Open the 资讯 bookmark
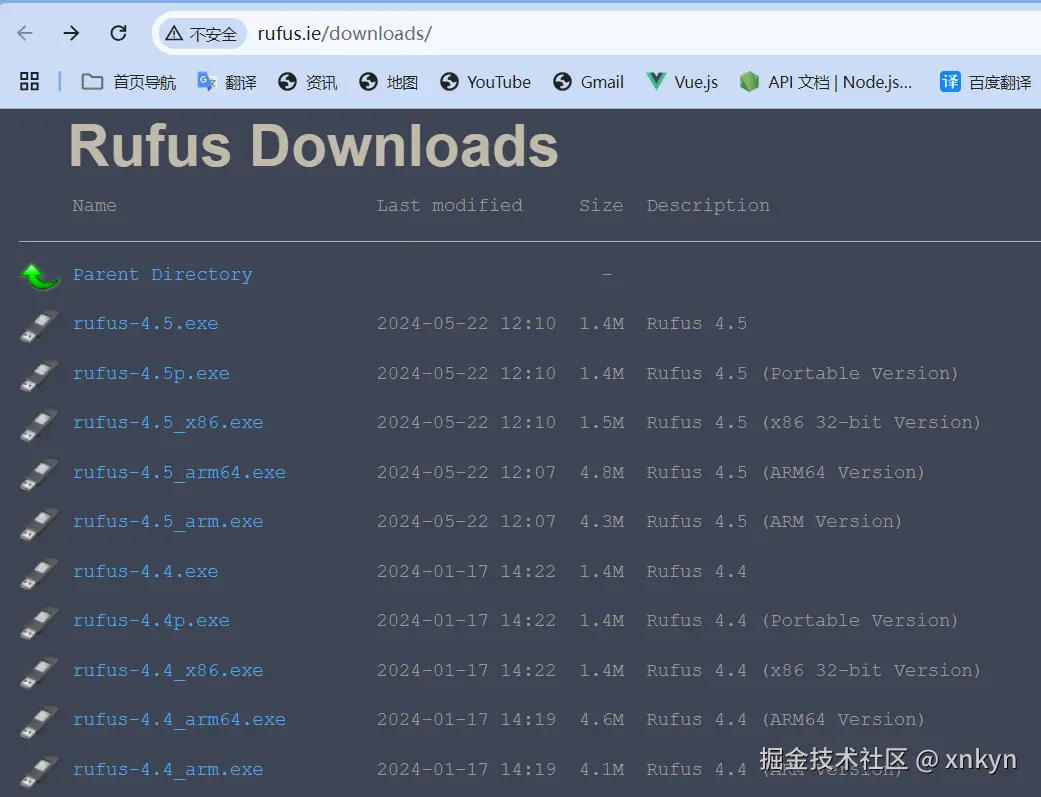 (307, 82)
